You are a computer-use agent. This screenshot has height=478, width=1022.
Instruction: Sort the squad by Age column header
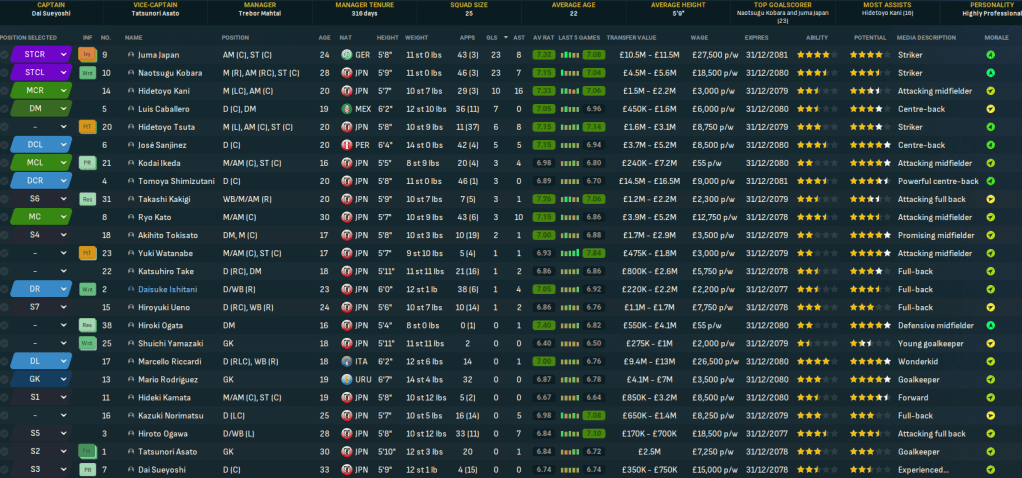(x=324, y=37)
